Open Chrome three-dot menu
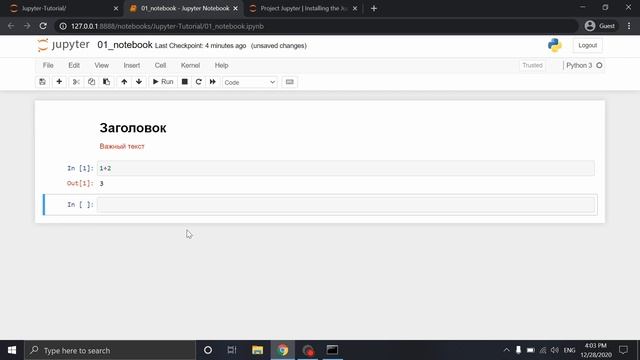Image resolution: width=640 pixels, height=360 pixels. pyautogui.click(x=629, y=26)
